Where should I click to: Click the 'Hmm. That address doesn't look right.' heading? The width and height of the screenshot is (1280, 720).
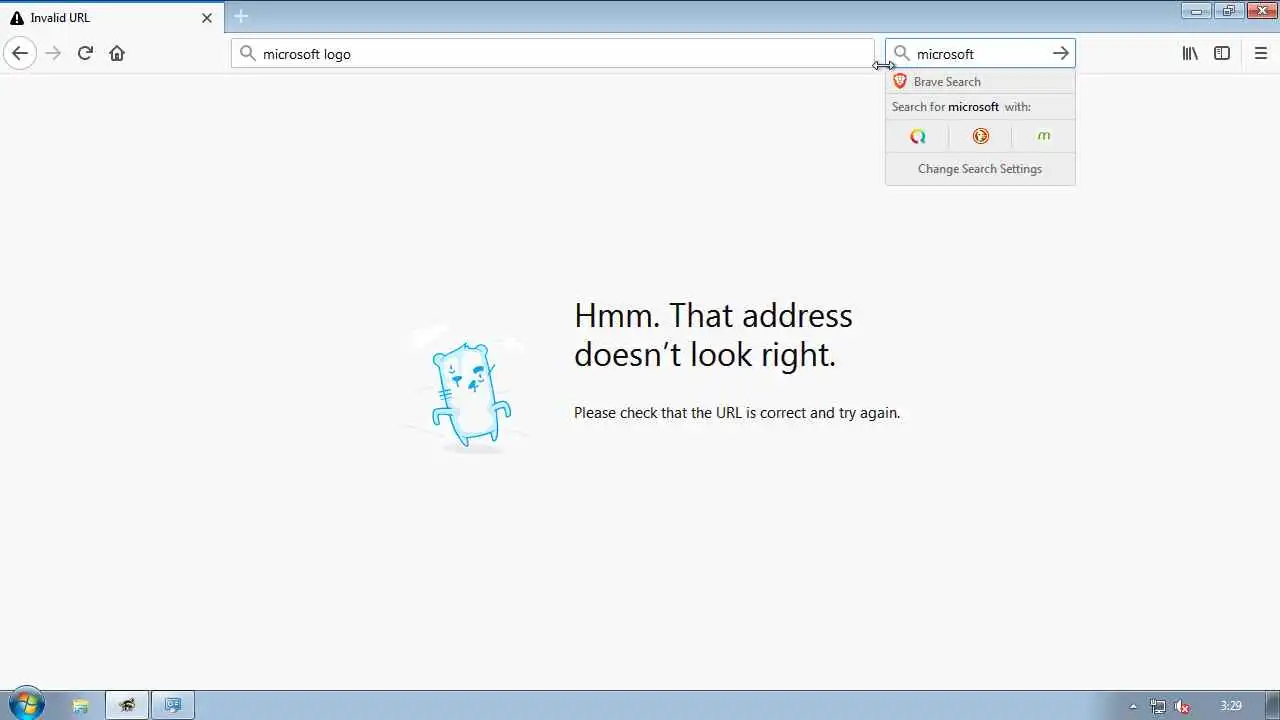[x=713, y=334]
